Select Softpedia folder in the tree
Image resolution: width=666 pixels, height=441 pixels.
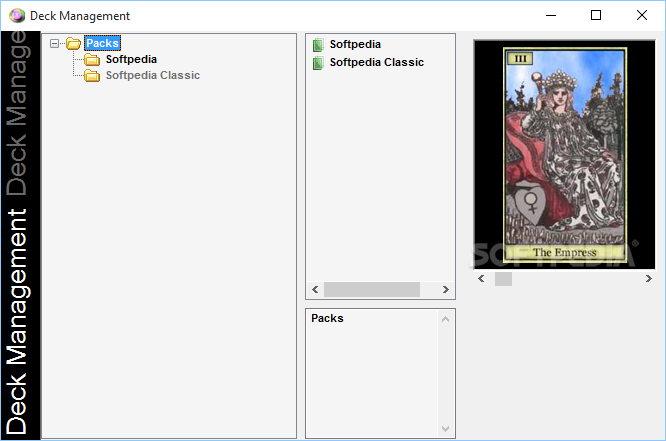(x=131, y=59)
